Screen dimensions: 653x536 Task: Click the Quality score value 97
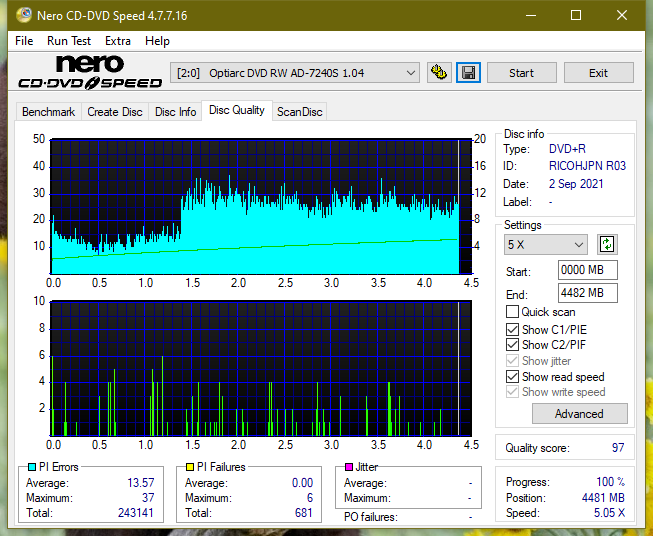click(x=618, y=448)
